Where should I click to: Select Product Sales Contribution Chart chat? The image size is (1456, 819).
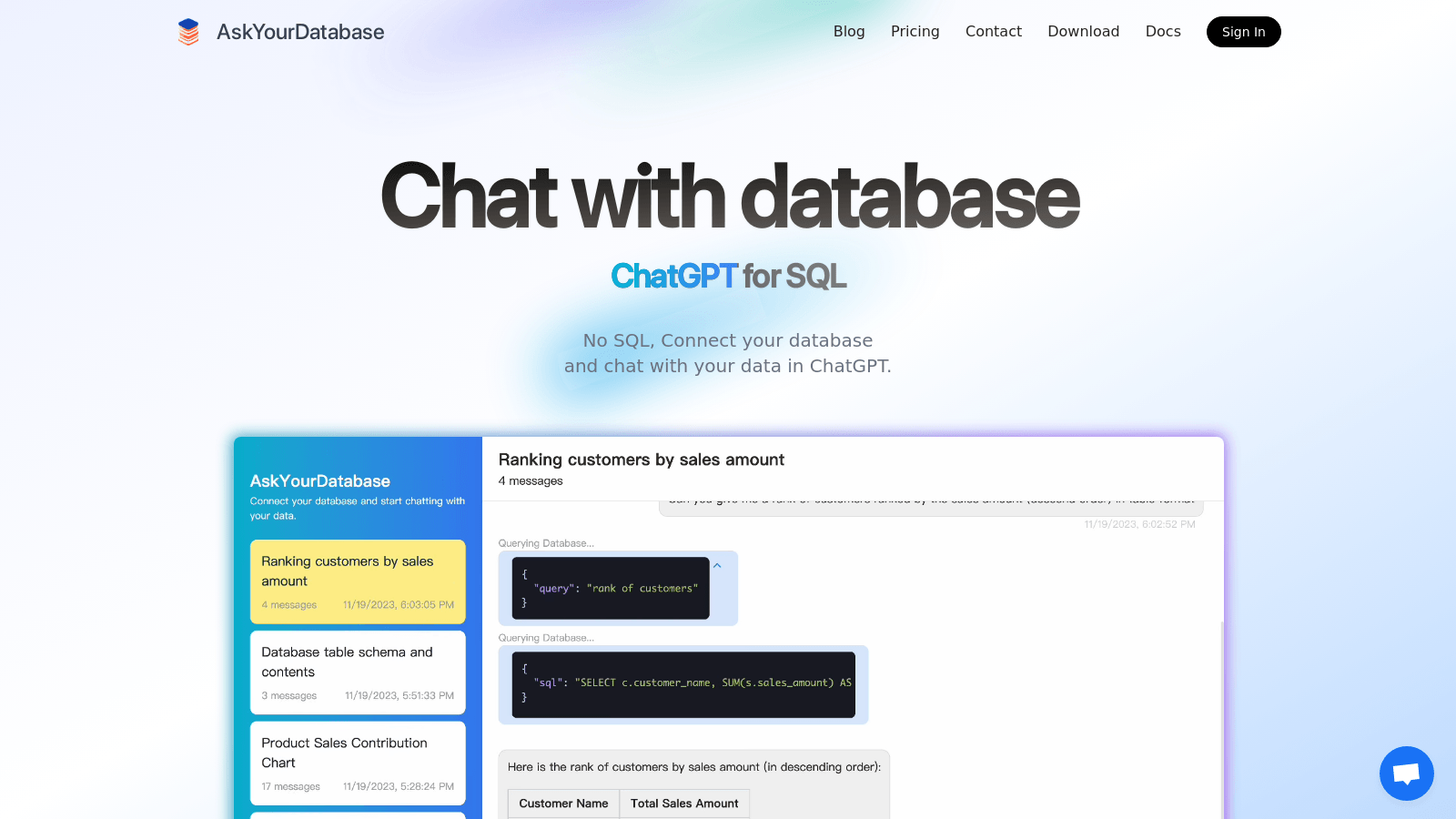pyautogui.click(x=358, y=763)
